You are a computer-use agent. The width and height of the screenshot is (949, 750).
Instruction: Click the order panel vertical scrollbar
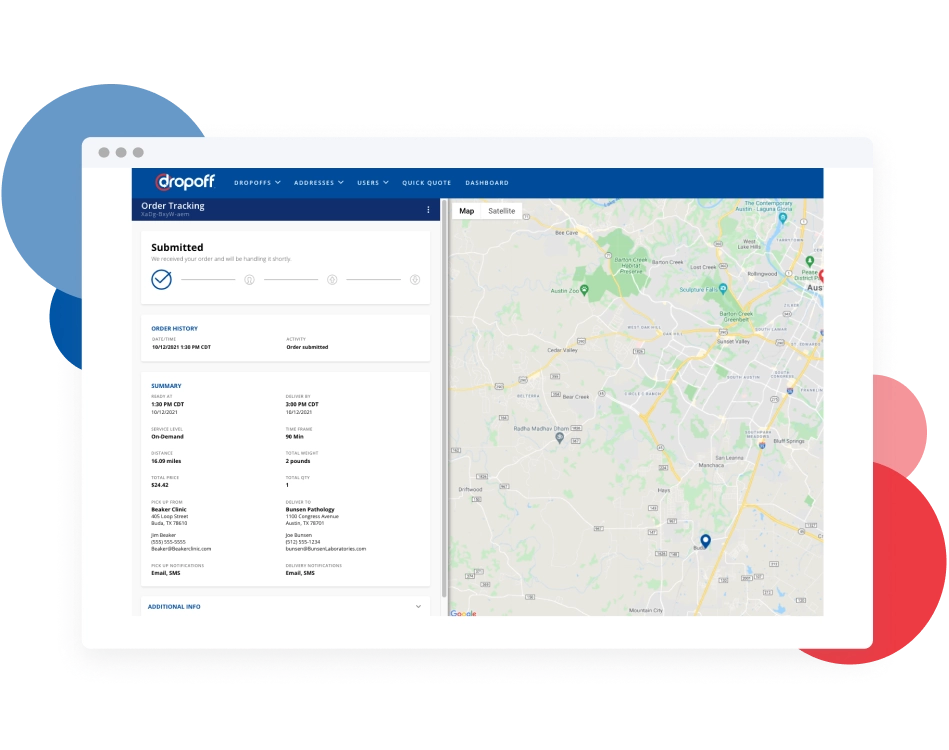click(x=444, y=400)
